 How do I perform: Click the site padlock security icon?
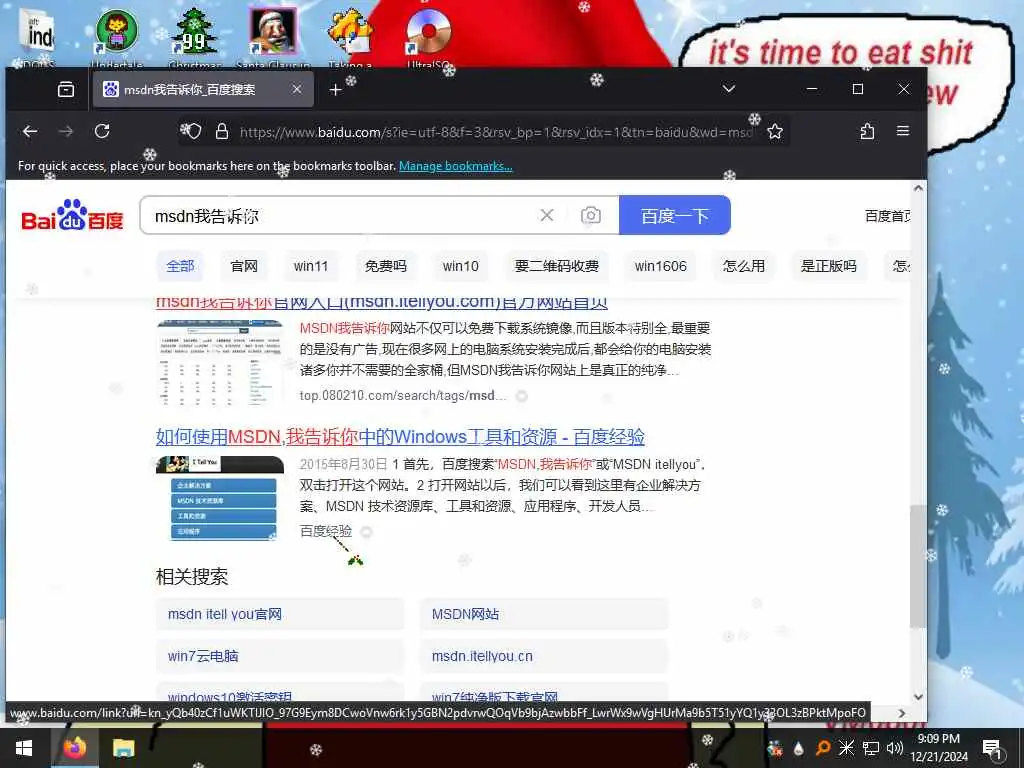pos(222,131)
